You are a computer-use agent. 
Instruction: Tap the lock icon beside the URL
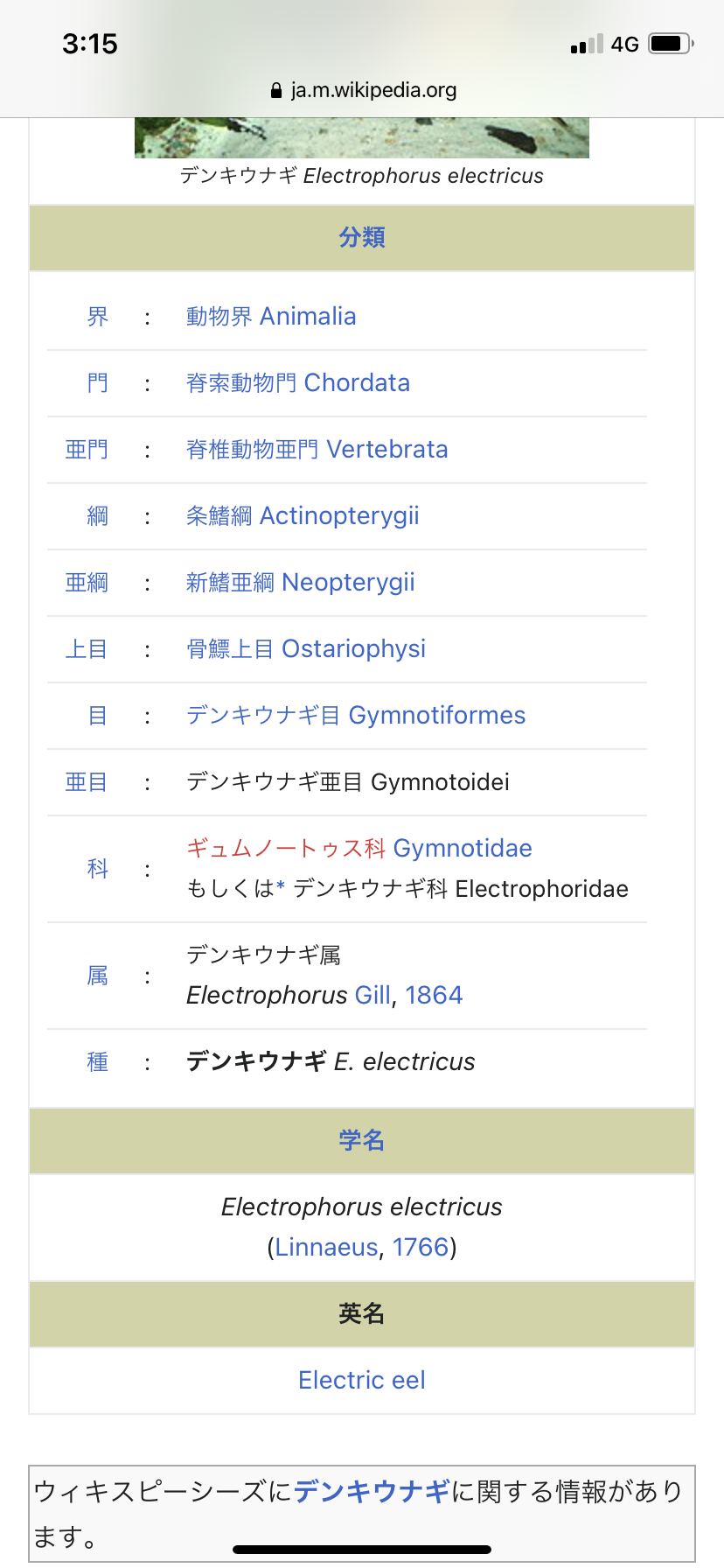click(x=276, y=90)
